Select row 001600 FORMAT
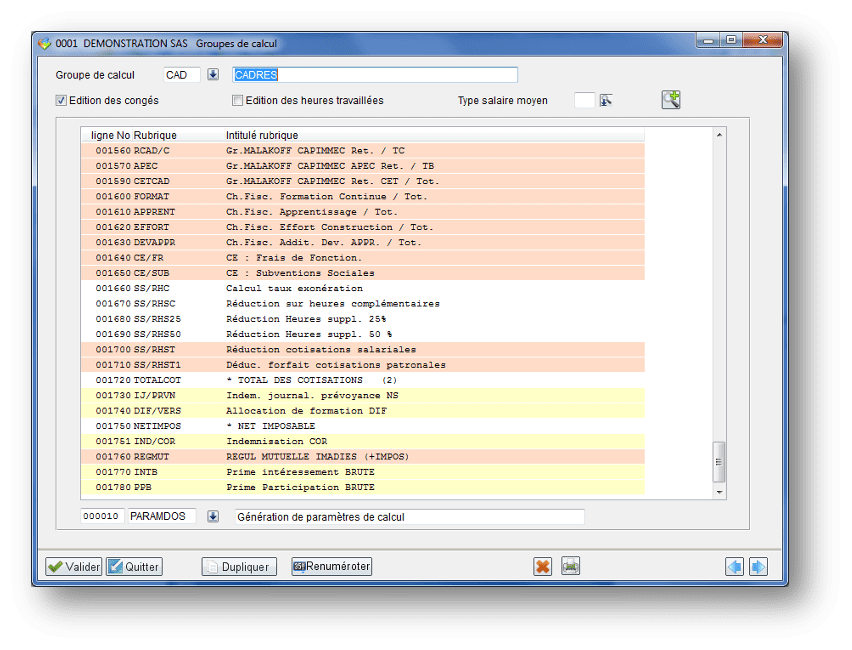The width and height of the screenshot is (852, 650). point(363,196)
